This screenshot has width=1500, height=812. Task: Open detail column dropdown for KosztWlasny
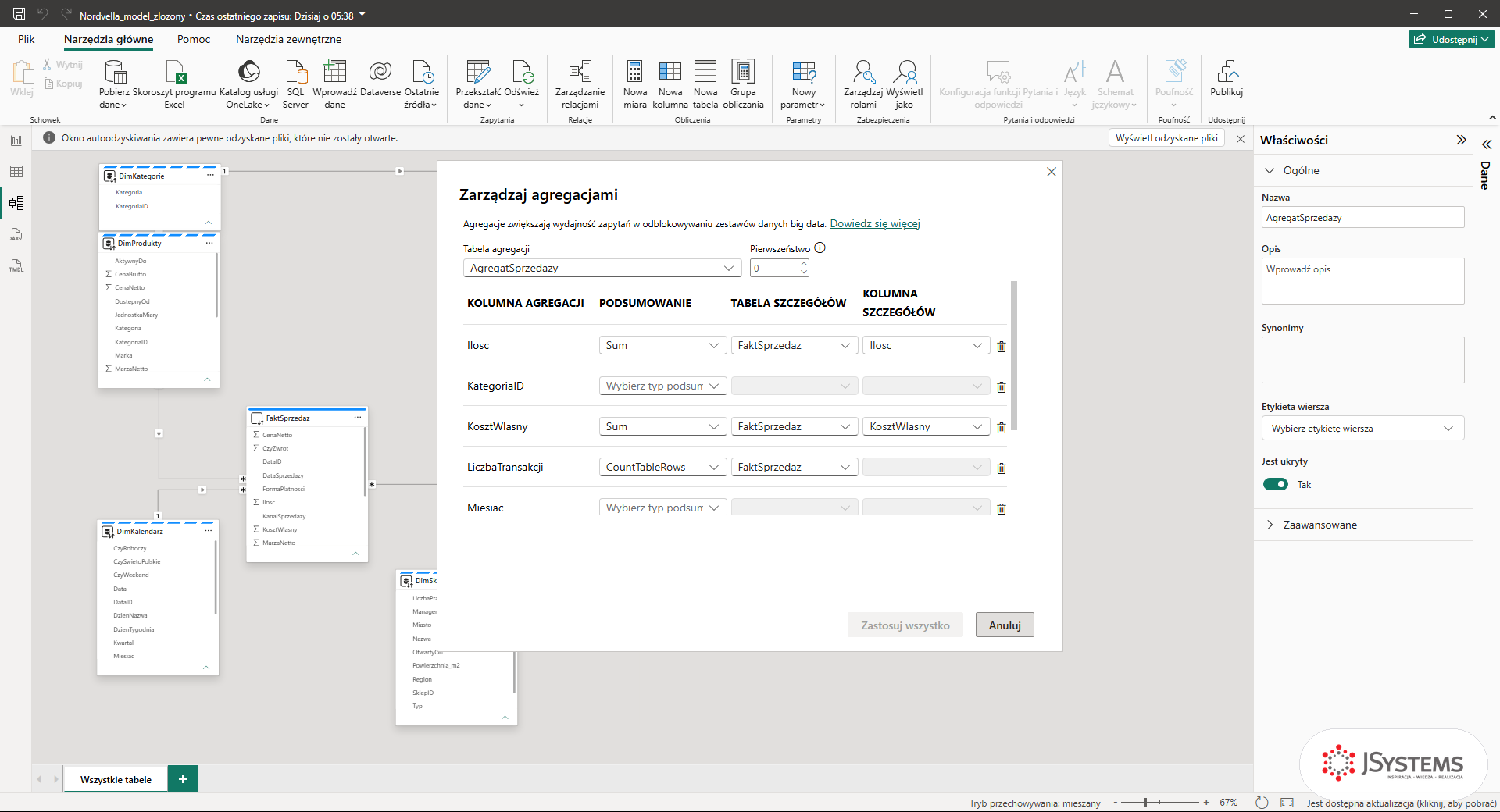click(926, 426)
